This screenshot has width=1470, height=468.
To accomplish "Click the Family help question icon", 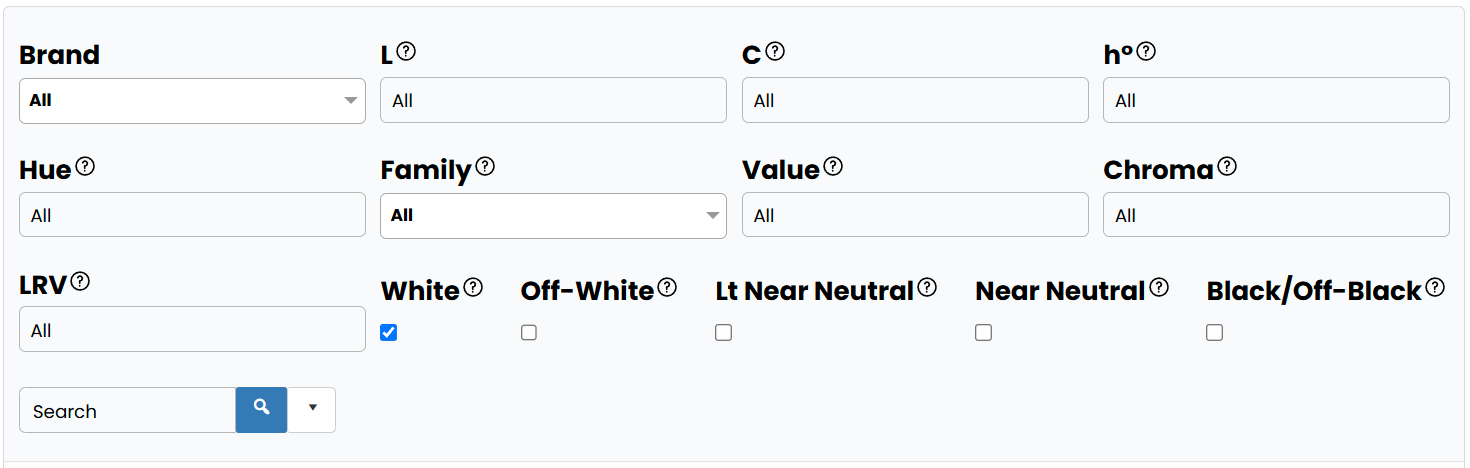I will pyautogui.click(x=485, y=167).
